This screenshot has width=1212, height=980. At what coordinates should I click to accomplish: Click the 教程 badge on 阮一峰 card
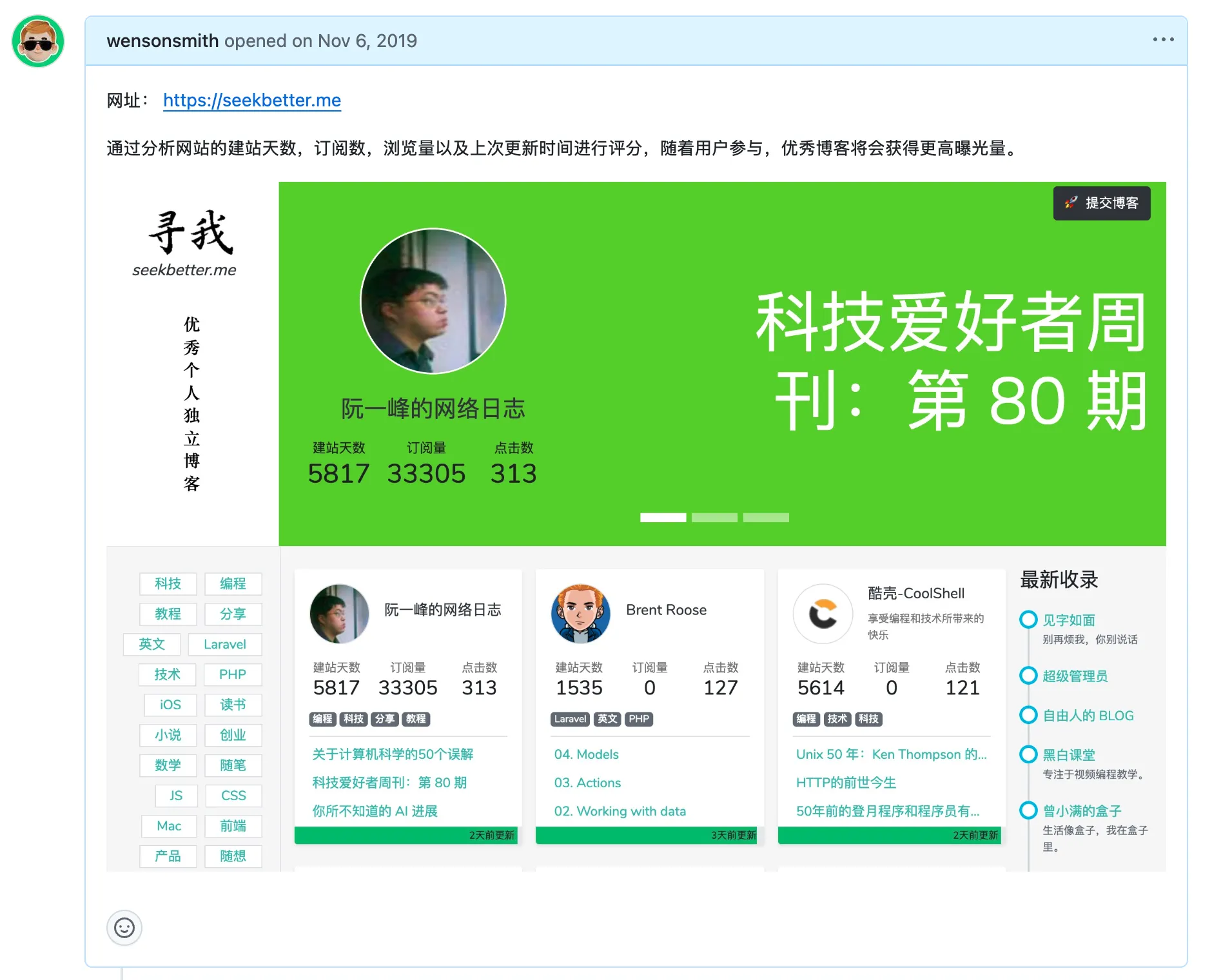[416, 719]
